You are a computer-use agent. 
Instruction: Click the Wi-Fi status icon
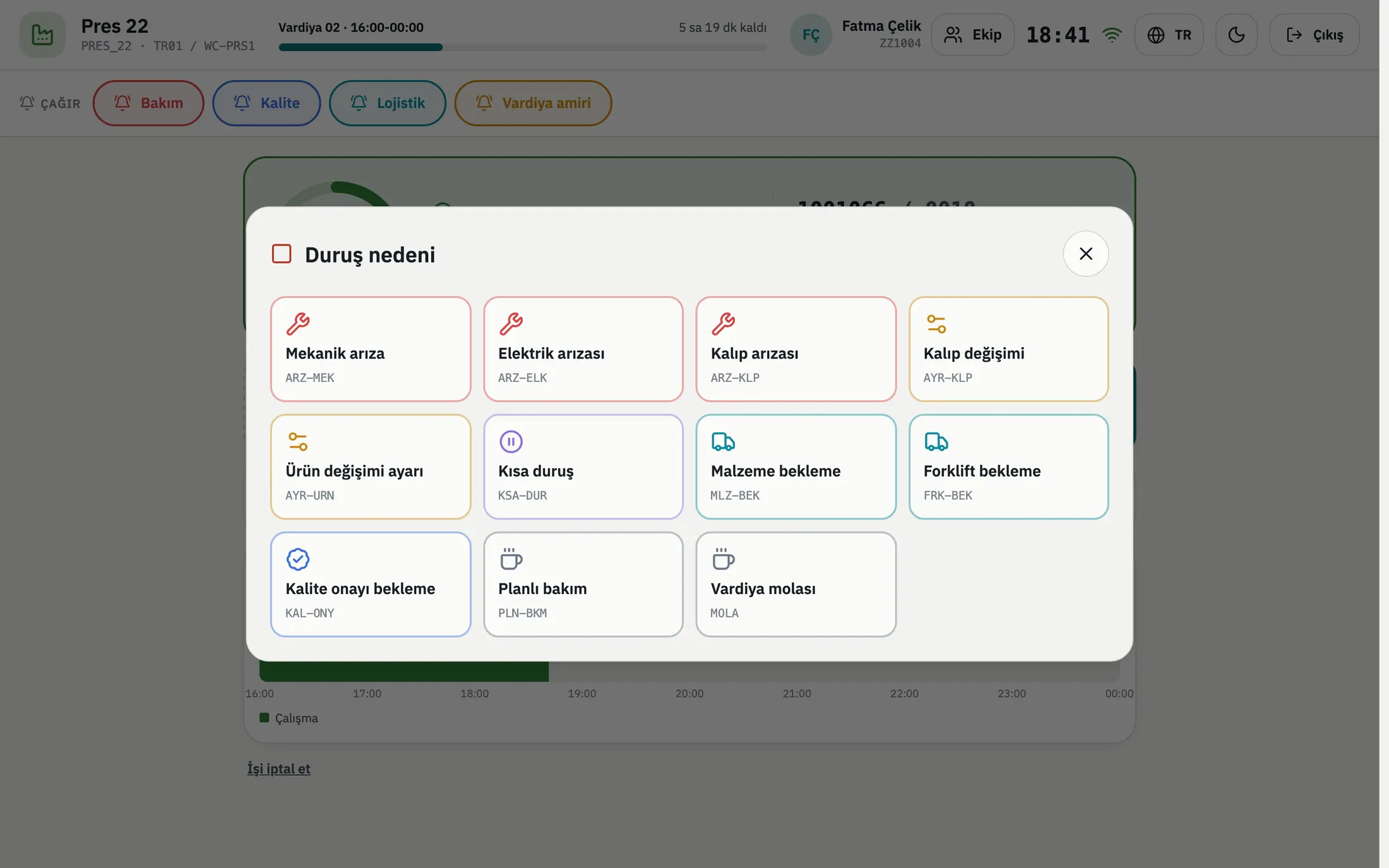coord(1112,35)
